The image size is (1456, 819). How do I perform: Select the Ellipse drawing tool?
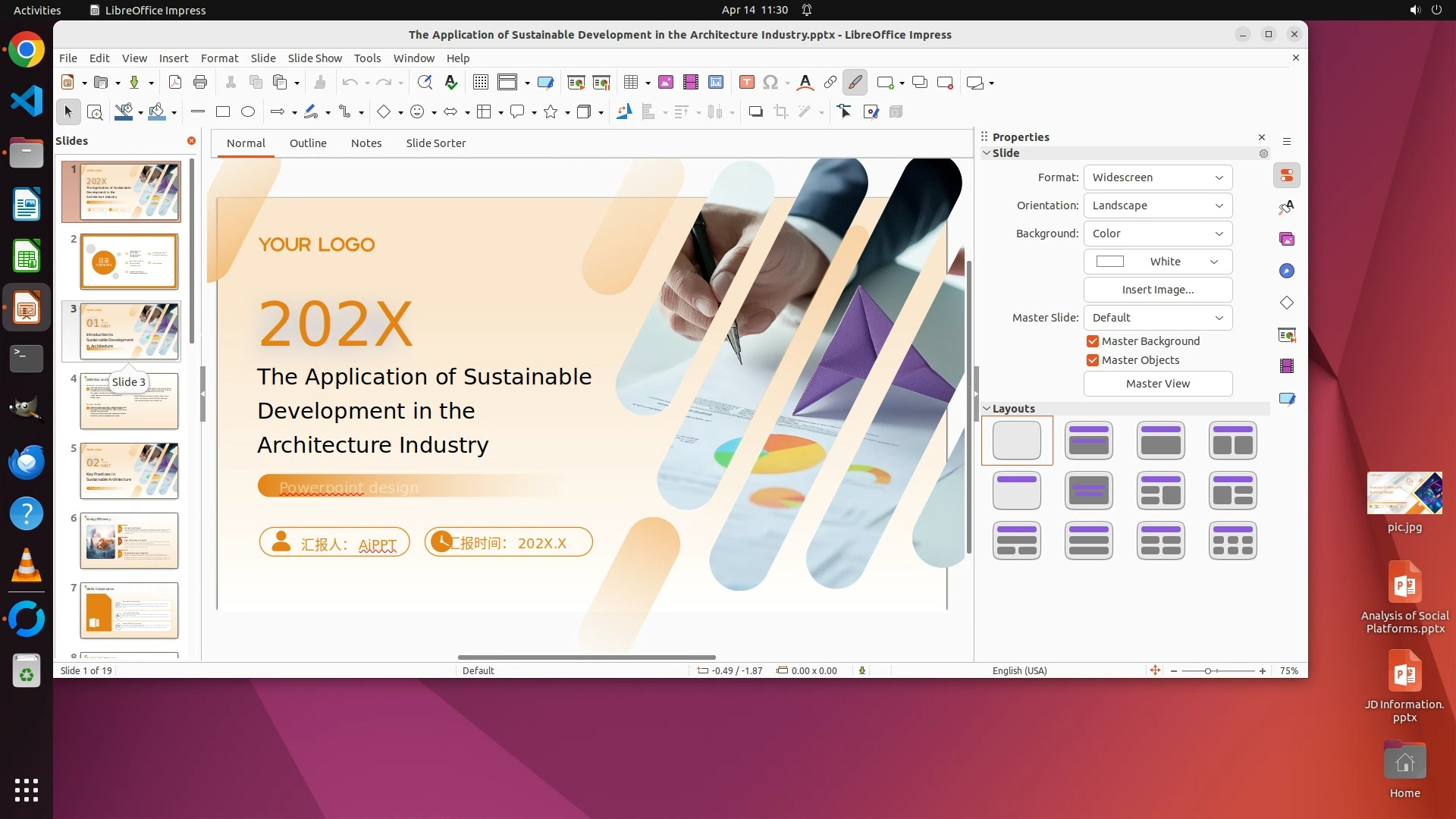click(x=248, y=112)
